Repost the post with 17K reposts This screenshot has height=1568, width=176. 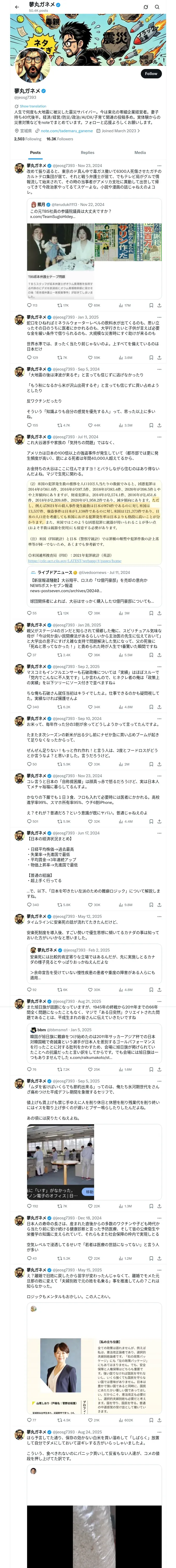pos(63,305)
